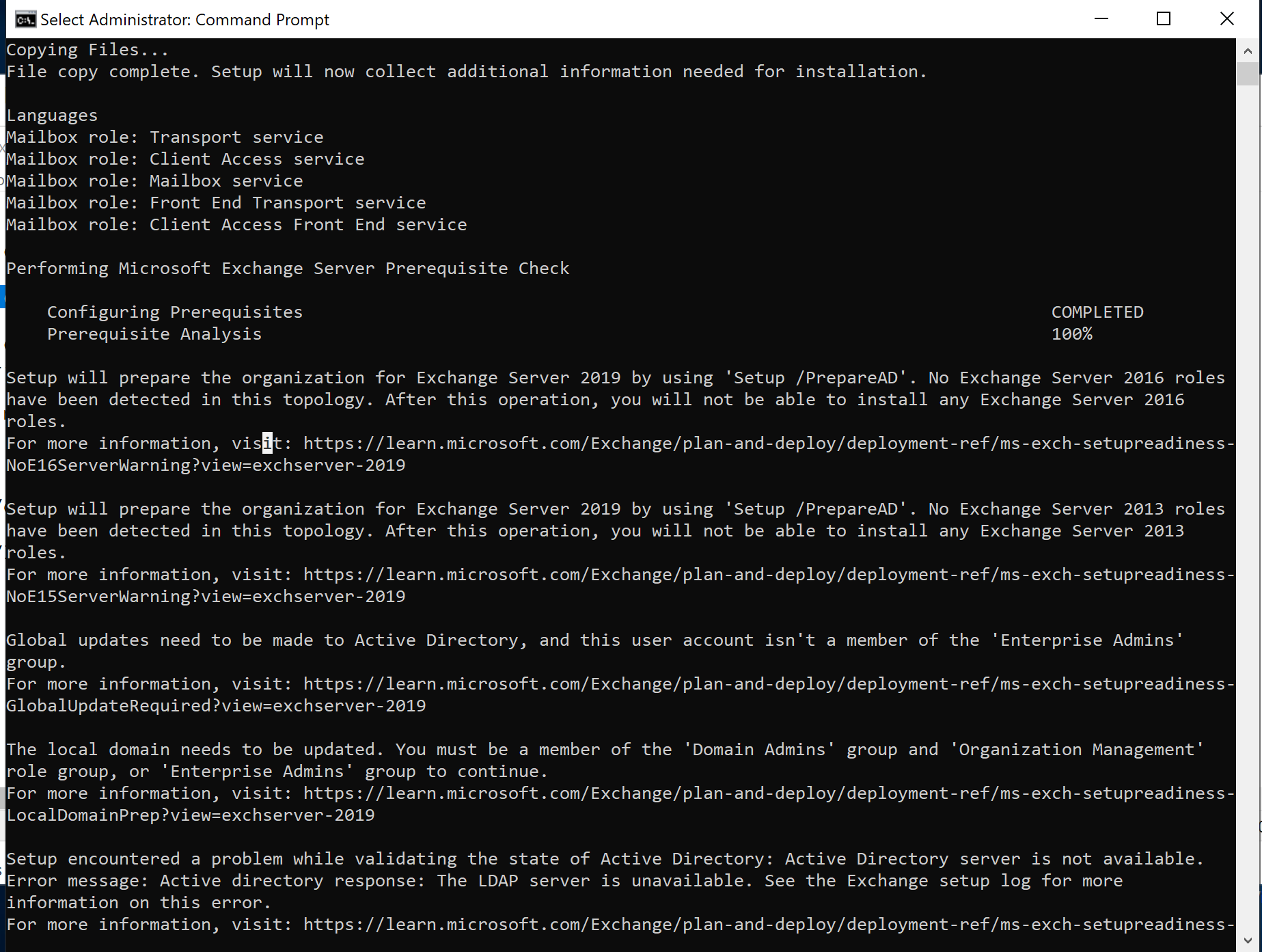Viewport: 1262px width, 952px height.
Task: Open the Command Prompt system menu icon
Action: point(26,19)
